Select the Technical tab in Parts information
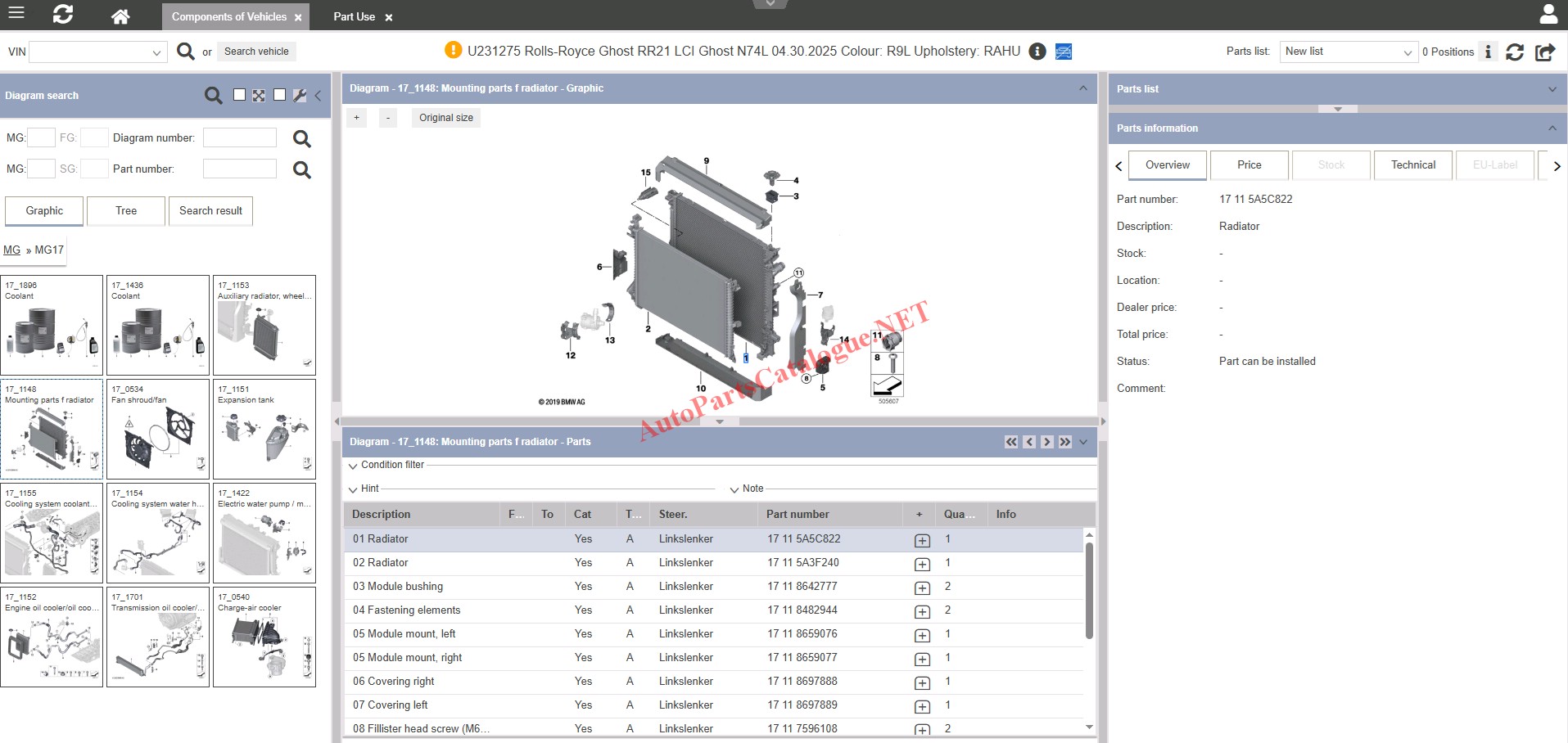 point(1412,164)
